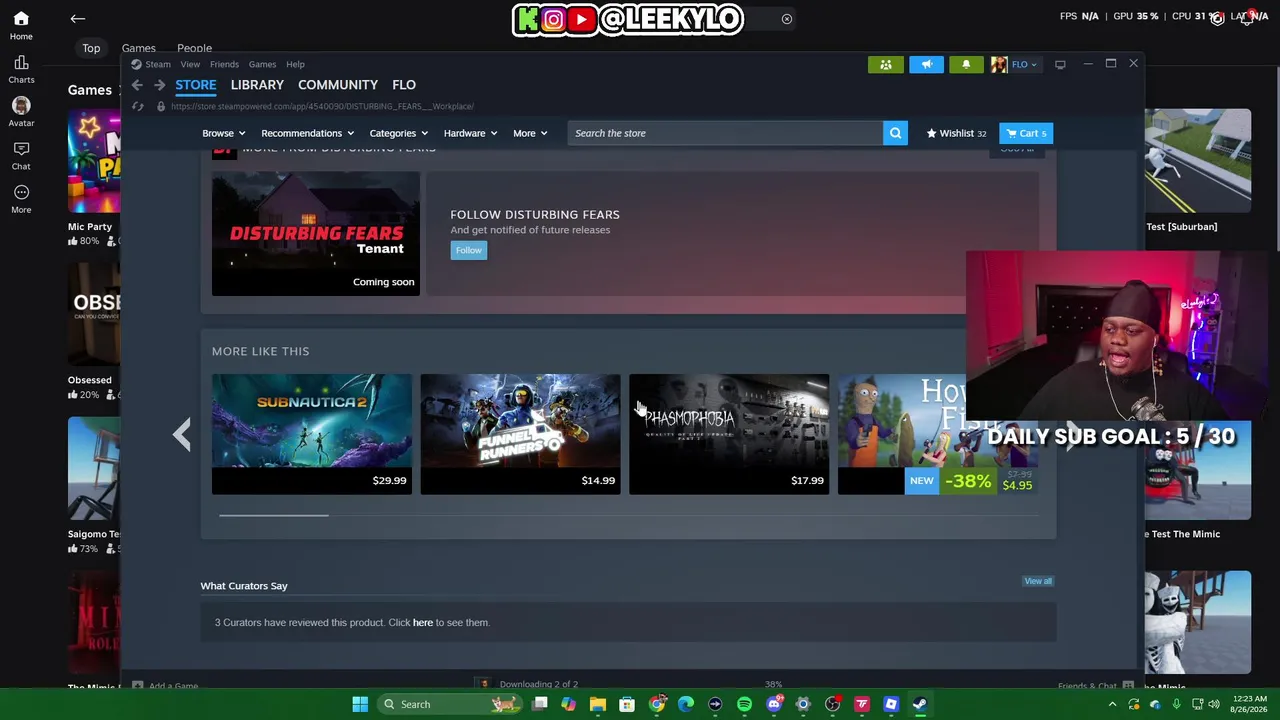Click the More Like This carousel scrollbar
The image size is (1280, 720).
coord(274,515)
